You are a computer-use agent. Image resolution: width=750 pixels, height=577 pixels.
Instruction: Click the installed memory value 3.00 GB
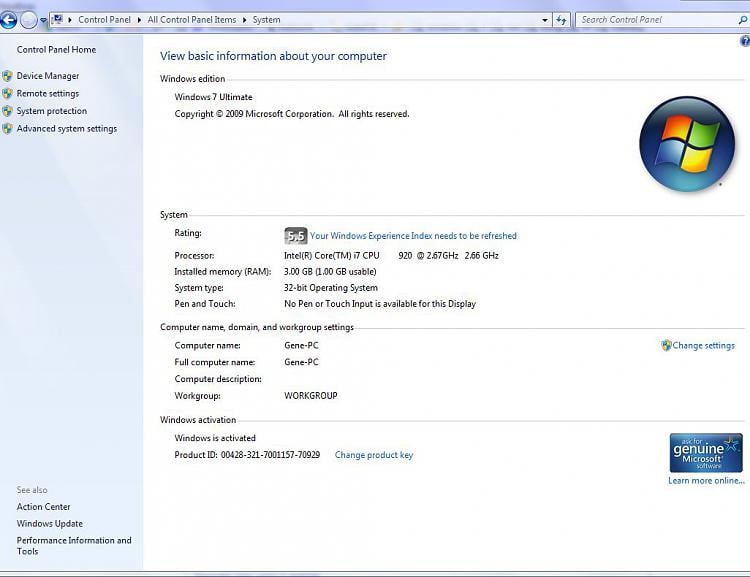330,272
